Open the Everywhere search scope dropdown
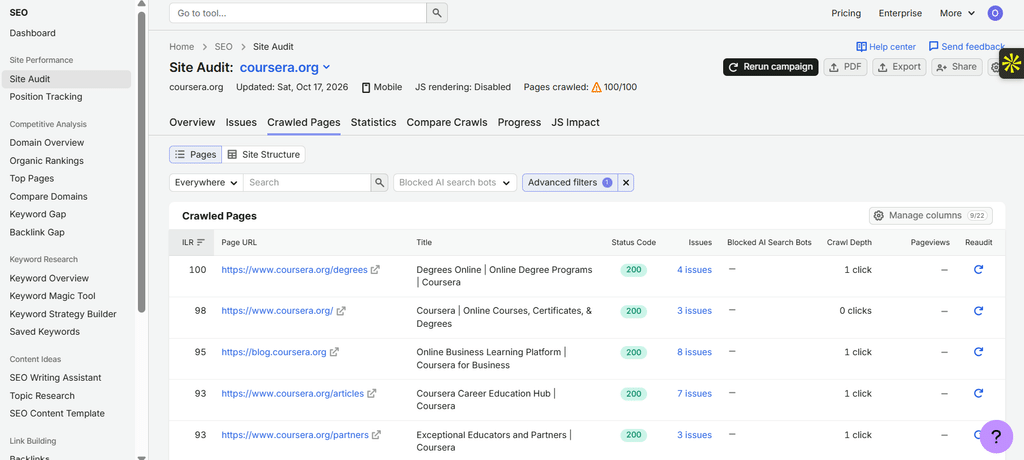 point(206,182)
